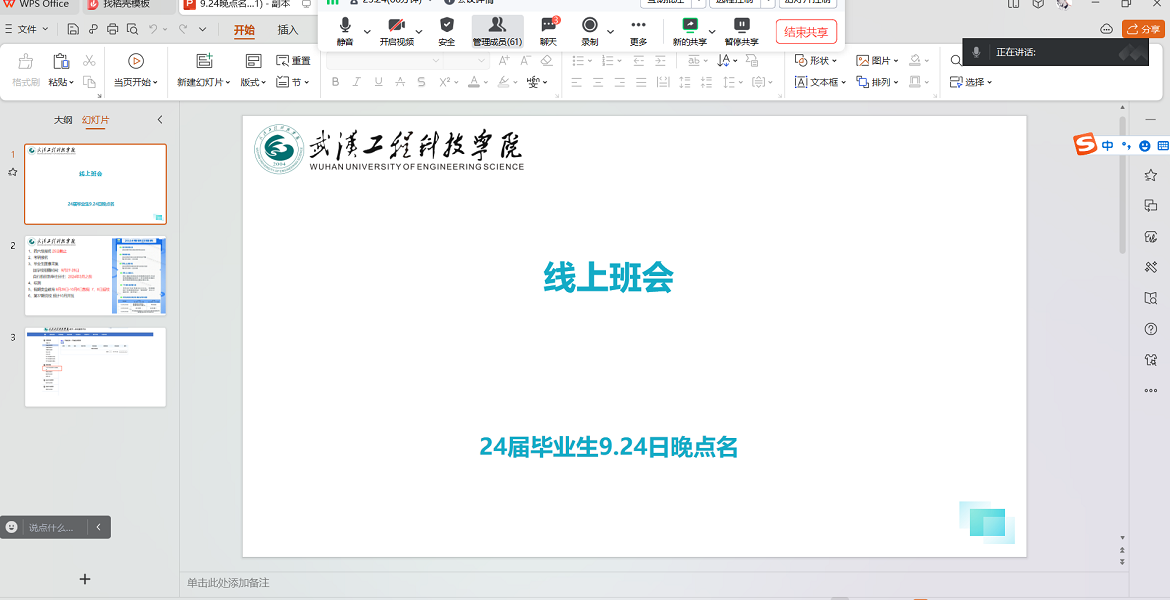
Task: Open the 文件 file menu
Action: (x=27, y=30)
